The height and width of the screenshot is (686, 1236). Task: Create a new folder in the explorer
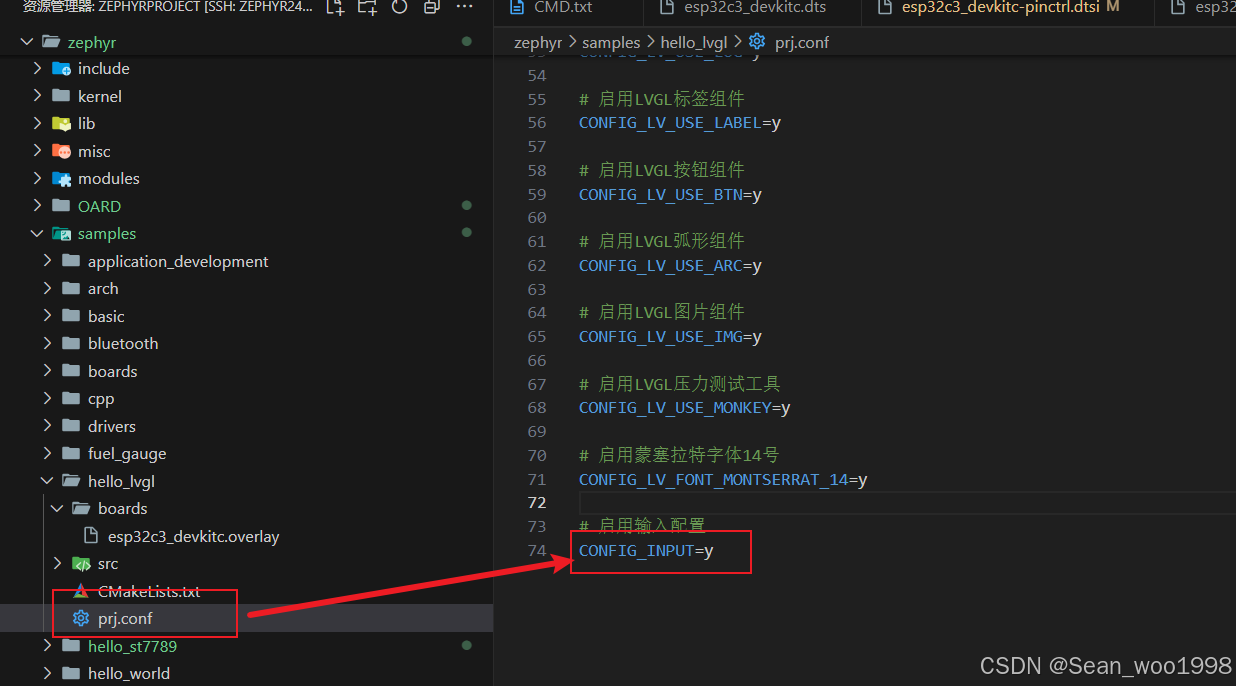point(367,10)
